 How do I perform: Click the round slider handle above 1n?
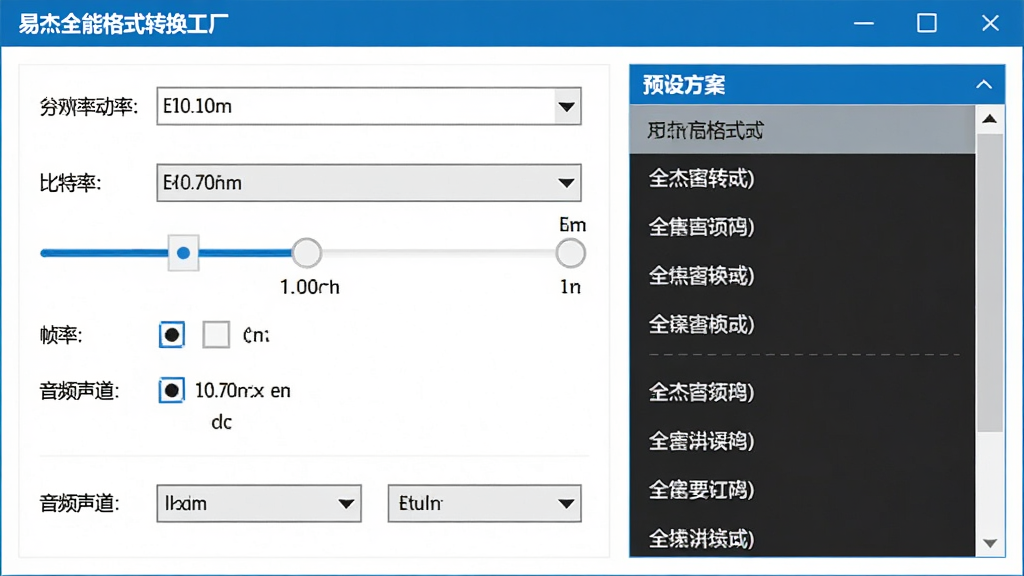pos(570,253)
